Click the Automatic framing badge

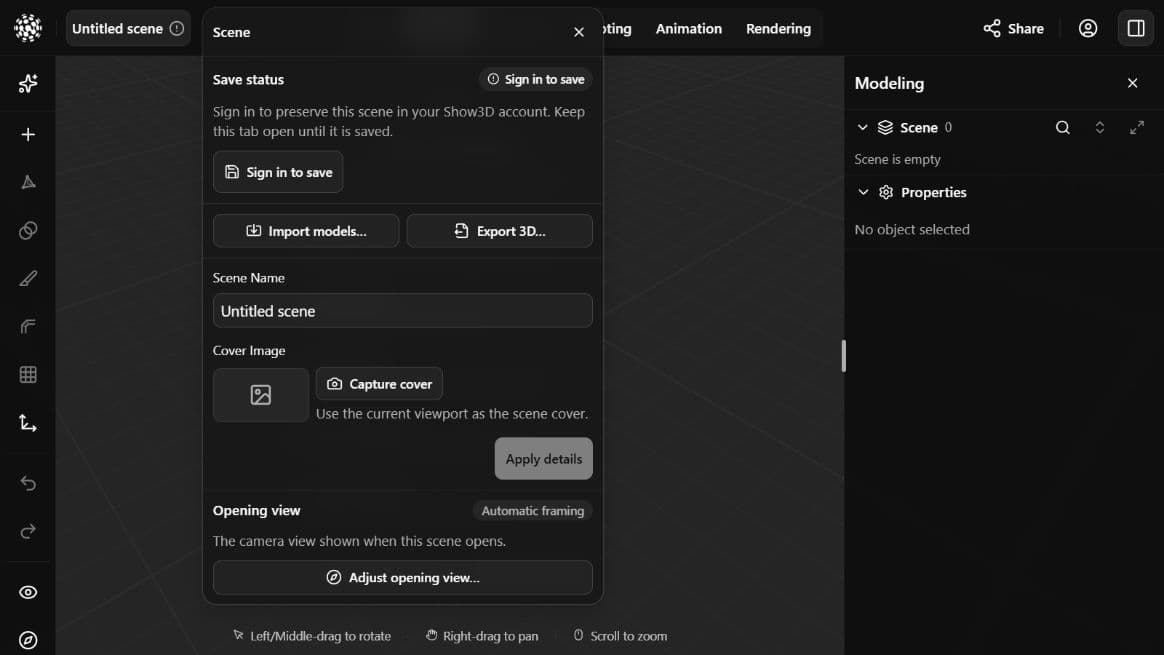coord(532,511)
